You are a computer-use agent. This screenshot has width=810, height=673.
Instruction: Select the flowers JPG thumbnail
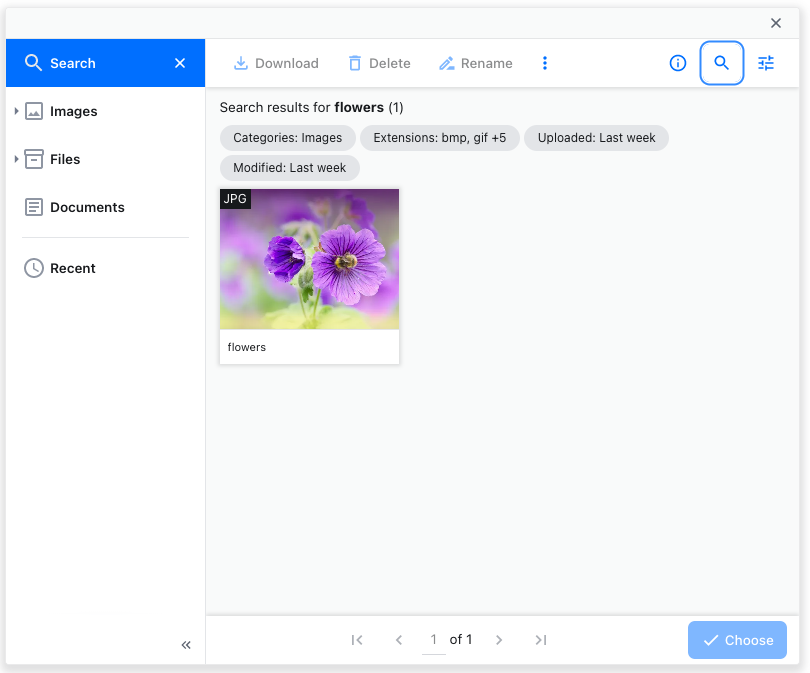point(309,260)
